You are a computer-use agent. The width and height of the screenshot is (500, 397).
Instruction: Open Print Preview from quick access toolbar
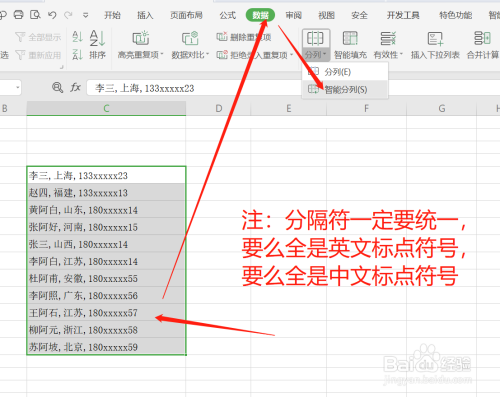coord(35,15)
